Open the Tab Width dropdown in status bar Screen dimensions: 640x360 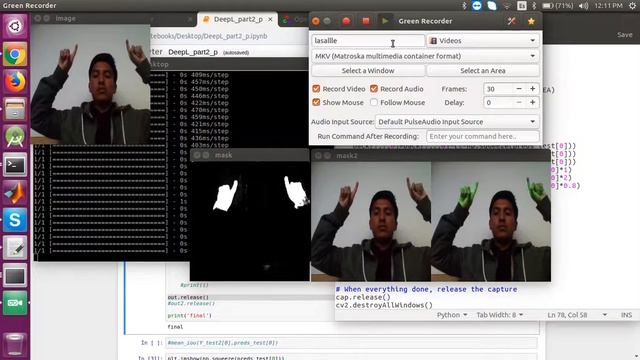tap(500, 315)
